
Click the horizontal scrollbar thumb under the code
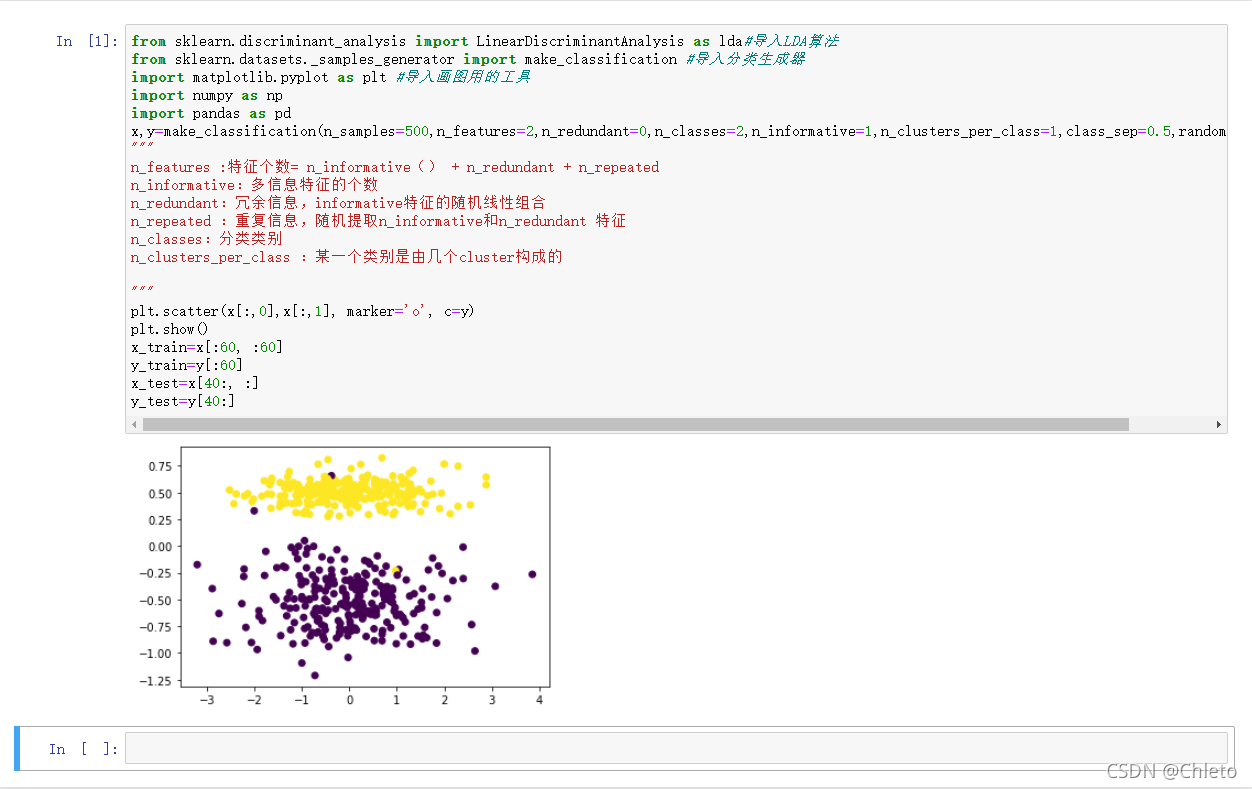(636, 424)
